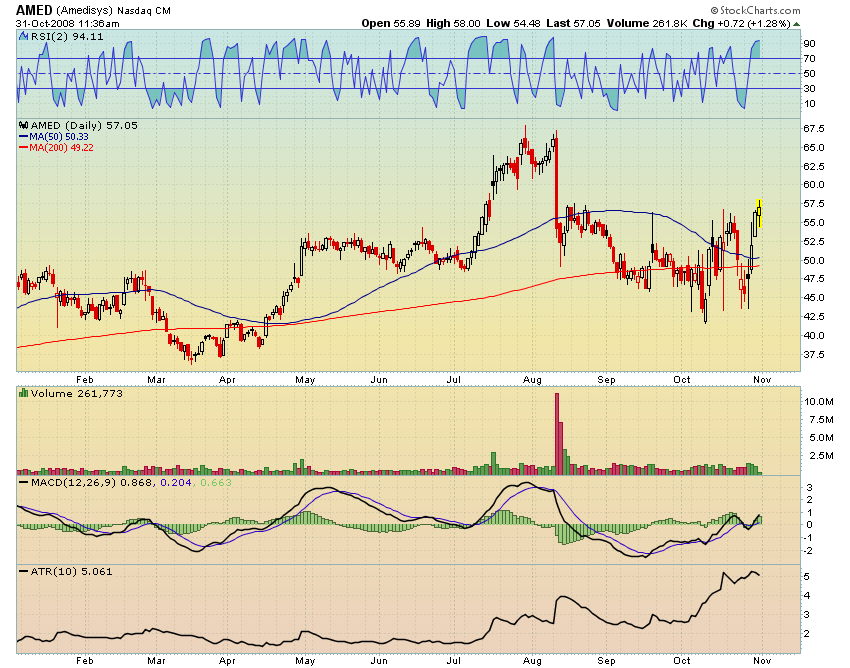
Task: Click the black ATR(10) legend dash
Action: [23, 571]
